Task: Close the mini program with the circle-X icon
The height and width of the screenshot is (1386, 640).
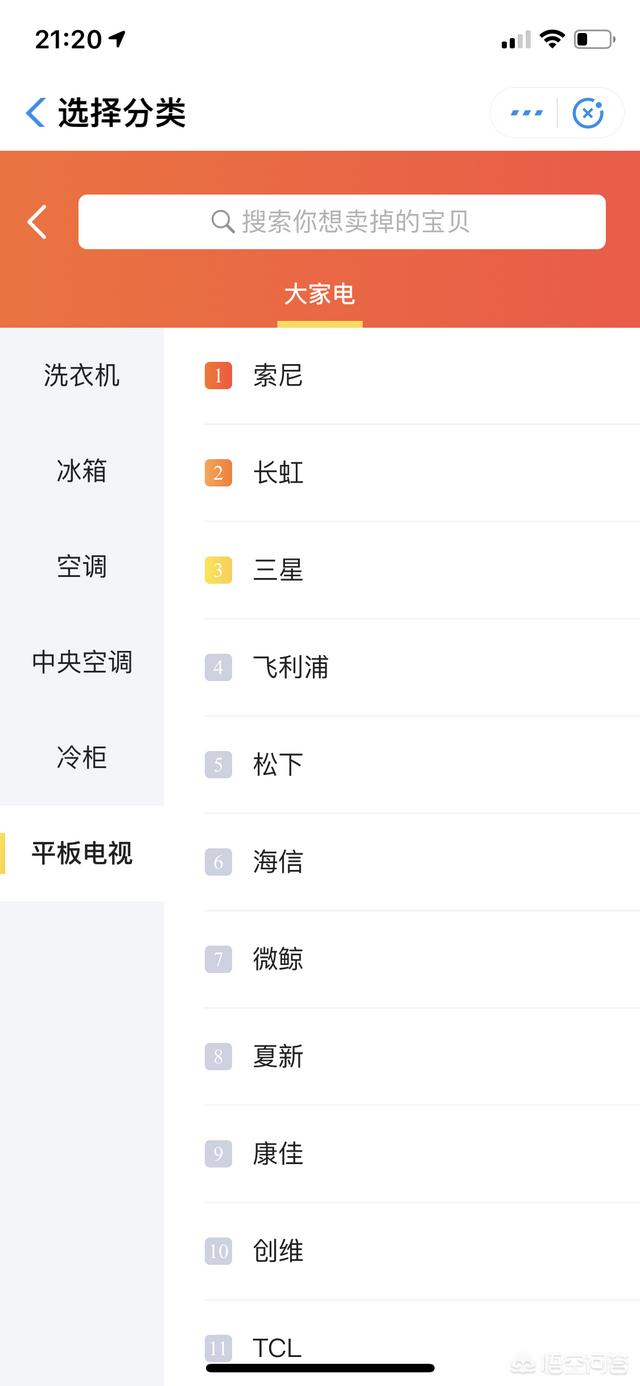Action: click(588, 113)
